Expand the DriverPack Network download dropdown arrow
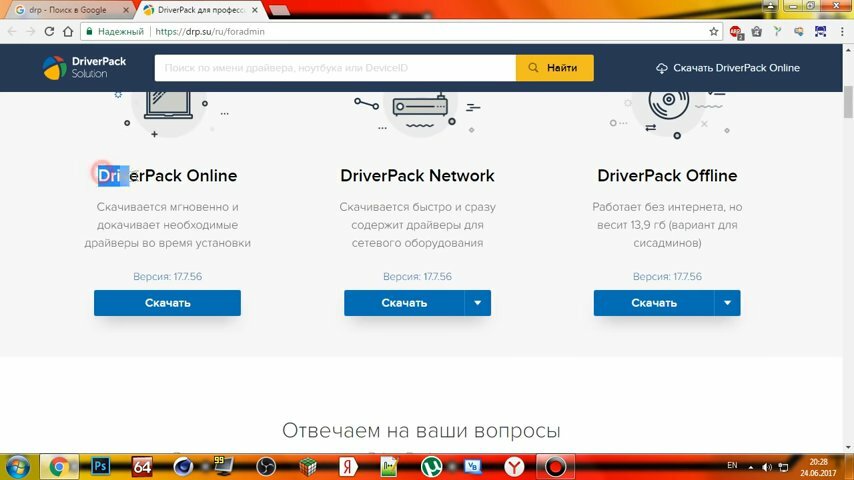 [x=478, y=303]
